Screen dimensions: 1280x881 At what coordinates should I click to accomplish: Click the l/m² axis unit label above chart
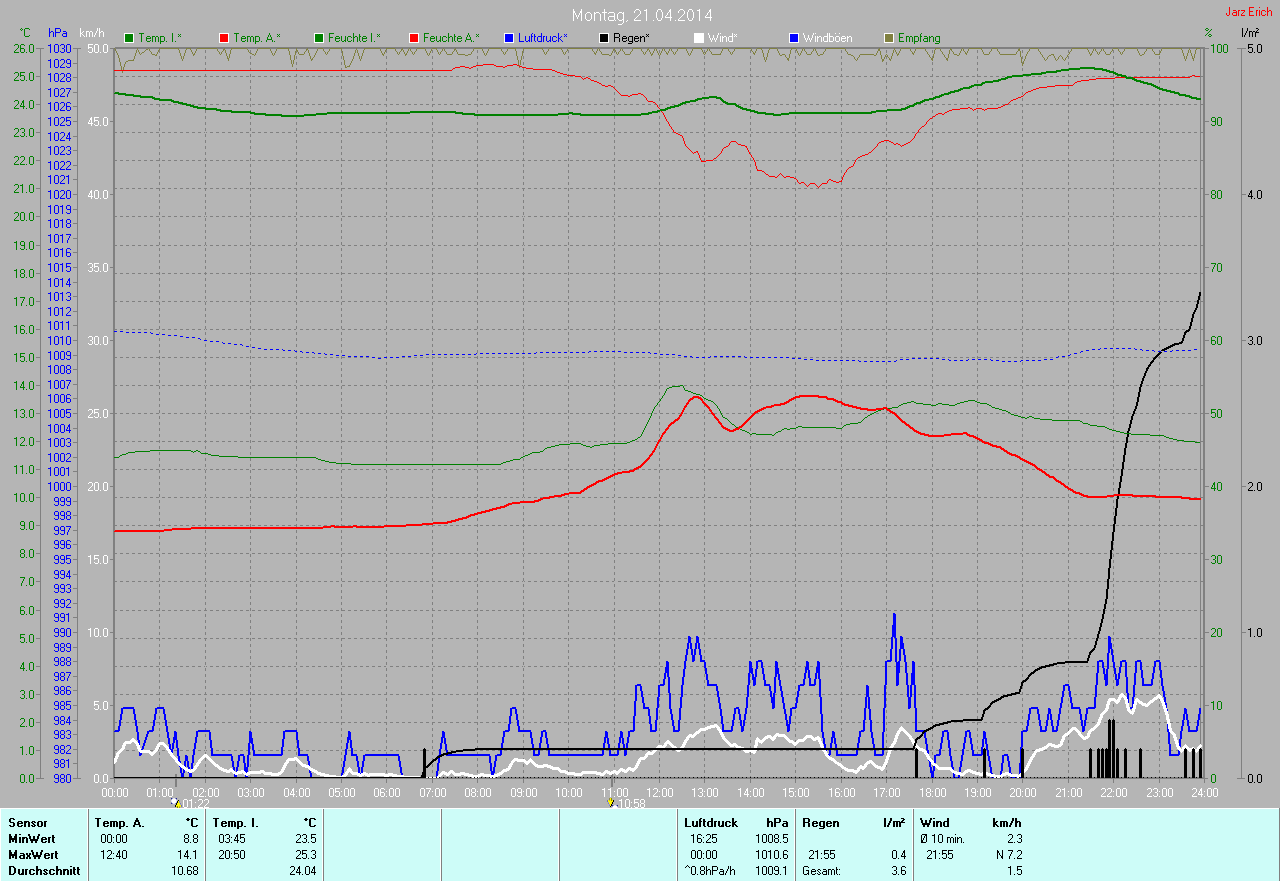[x=1249, y=33]
